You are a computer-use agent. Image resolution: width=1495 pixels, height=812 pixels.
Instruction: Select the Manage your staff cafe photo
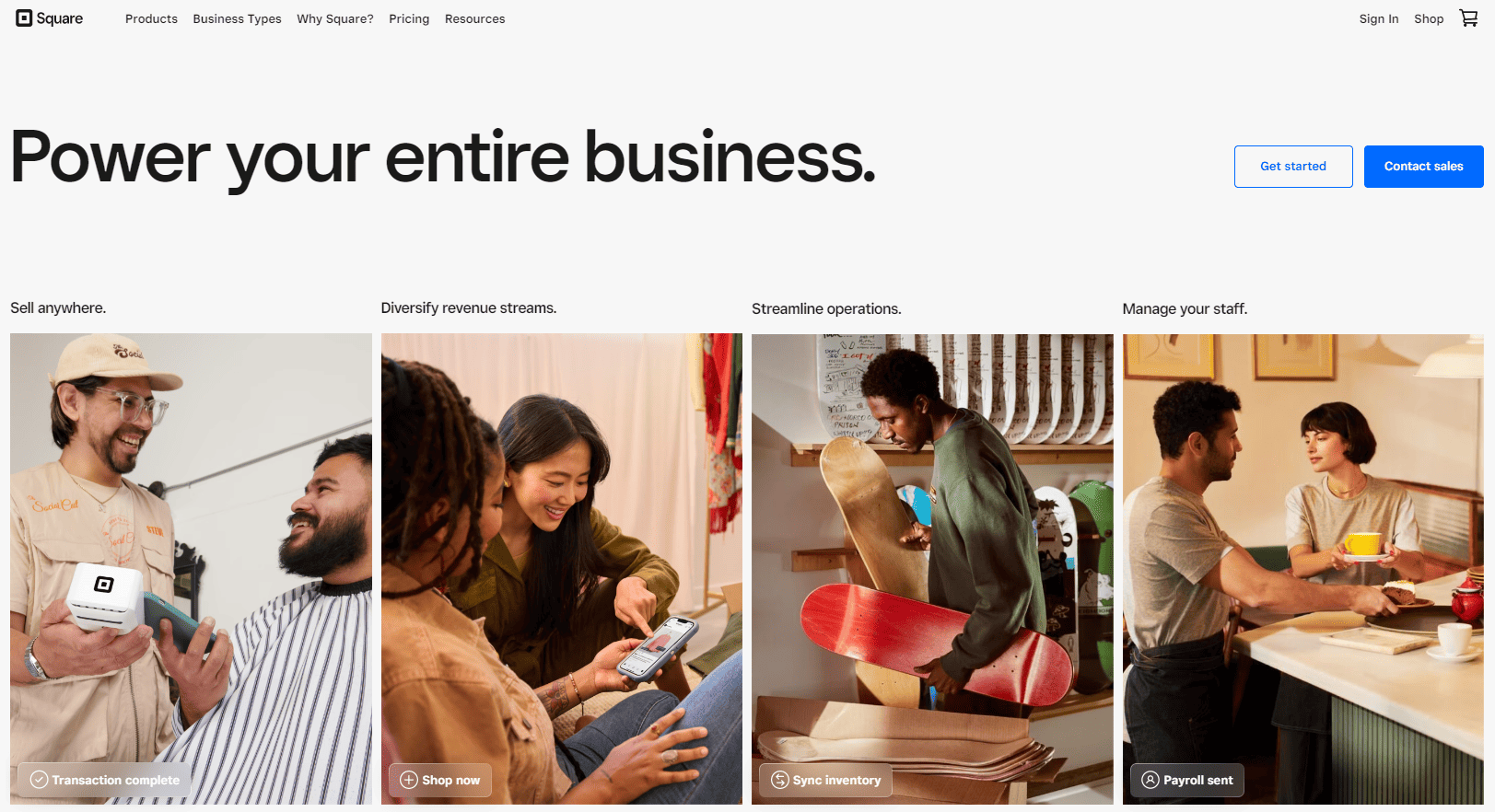tap(1303, 569)
